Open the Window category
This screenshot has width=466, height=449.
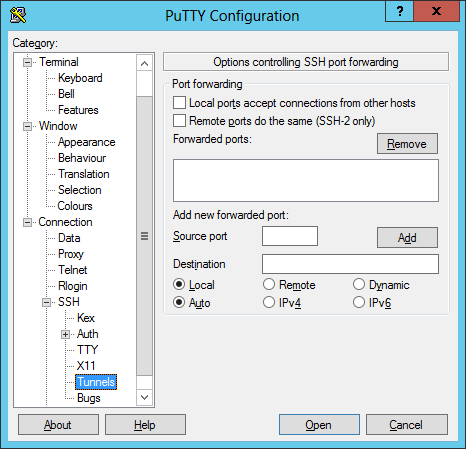tap(58, 126)
